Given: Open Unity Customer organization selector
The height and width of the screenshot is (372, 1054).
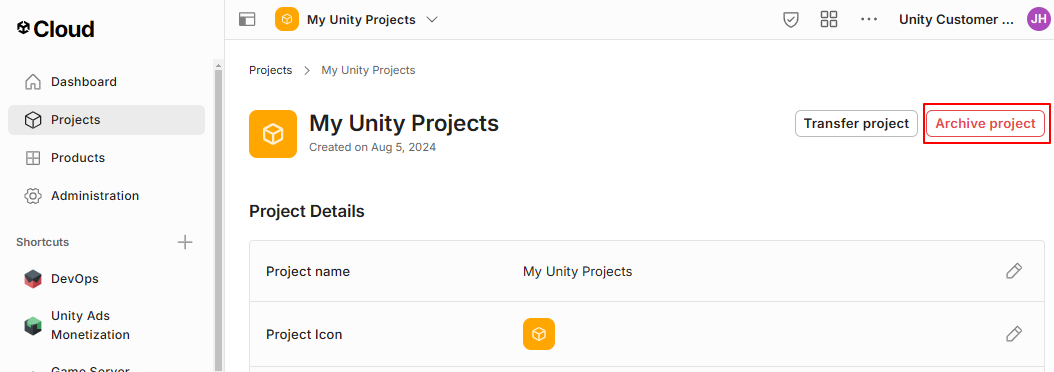Looking at the screenshot, I should tap(956, 20).
